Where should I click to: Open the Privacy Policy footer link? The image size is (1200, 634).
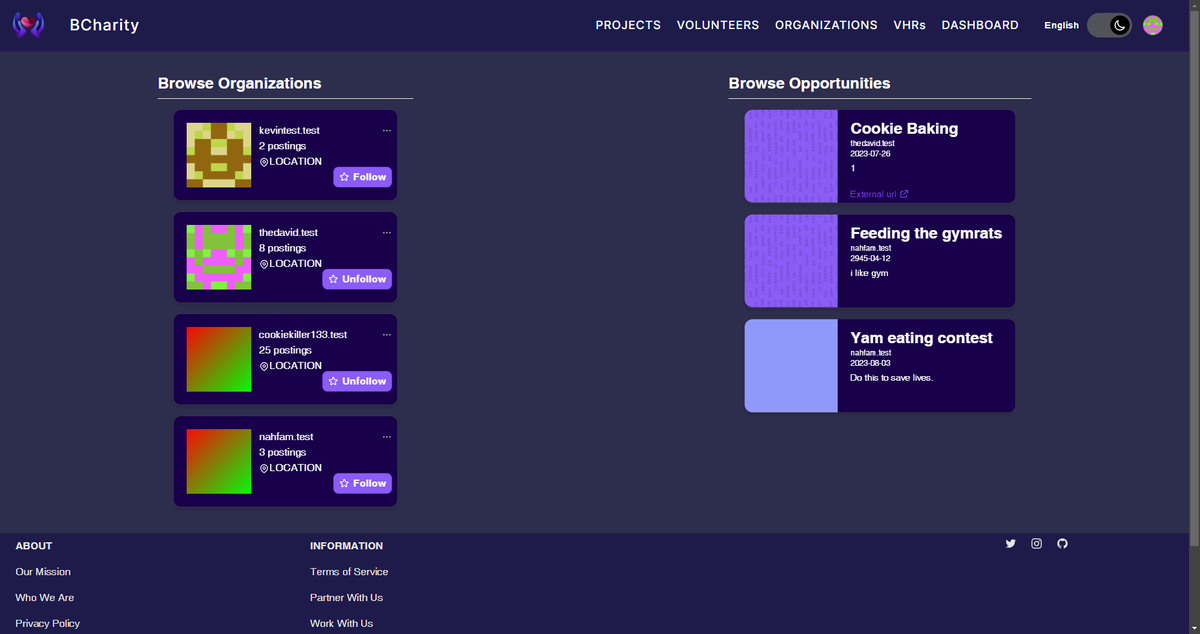pos(48,624)
